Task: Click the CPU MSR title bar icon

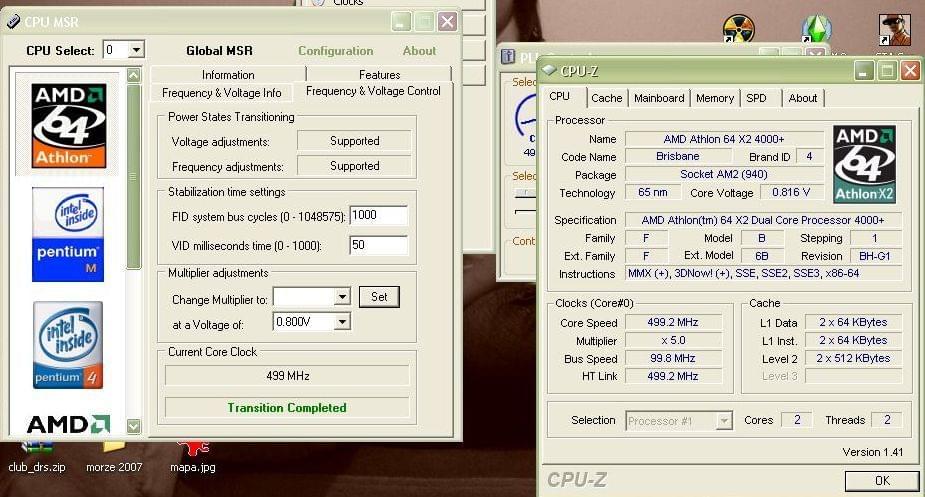Action: click(x=13, y=22)
